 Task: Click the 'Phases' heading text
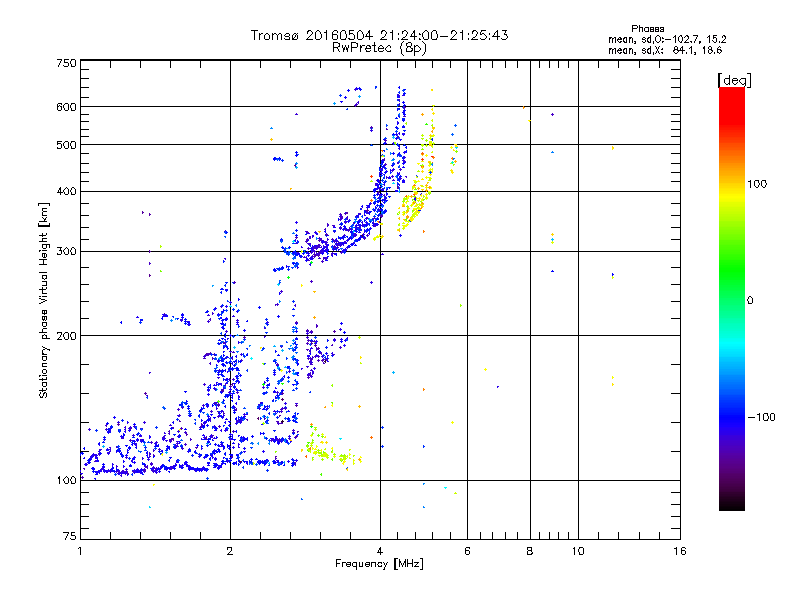click(x=647, y=29)
